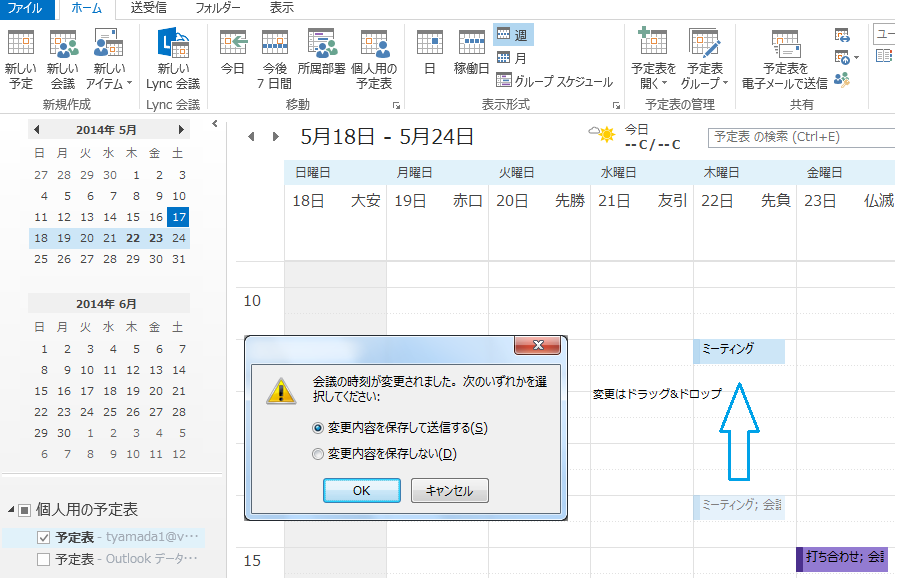Screen dimensions: 907x578
Task: Switch to the 送受信 ribbon tab
Action: (151, 8)
